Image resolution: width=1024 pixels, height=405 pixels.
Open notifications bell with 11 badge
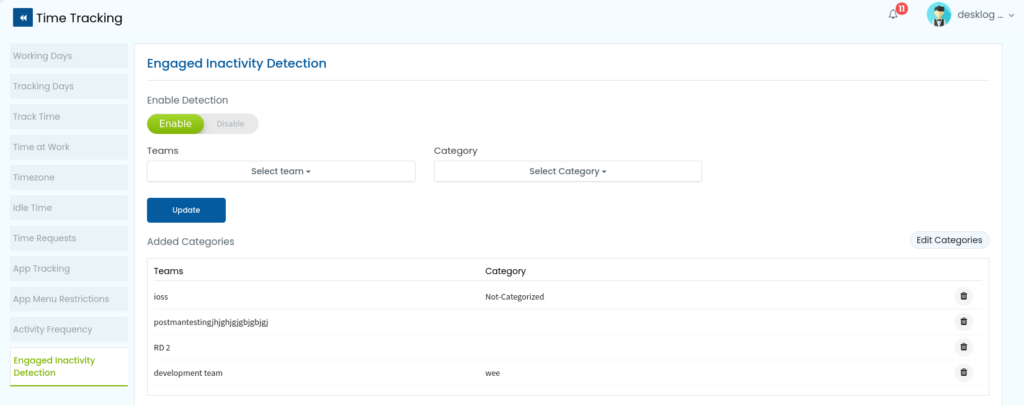tap(893, 14)
